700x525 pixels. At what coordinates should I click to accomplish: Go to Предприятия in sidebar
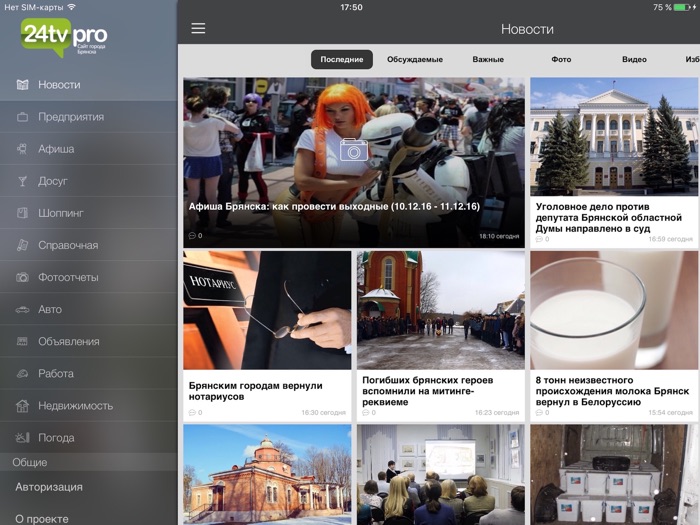pos(89,117)
